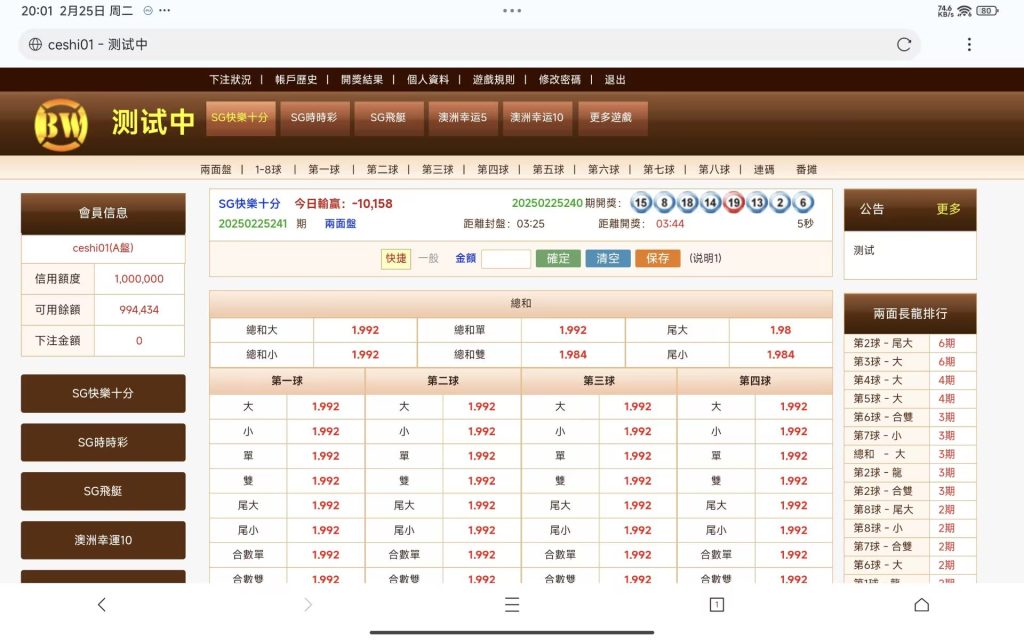Open 下注狀況 in the top menu

pos(230,80)
